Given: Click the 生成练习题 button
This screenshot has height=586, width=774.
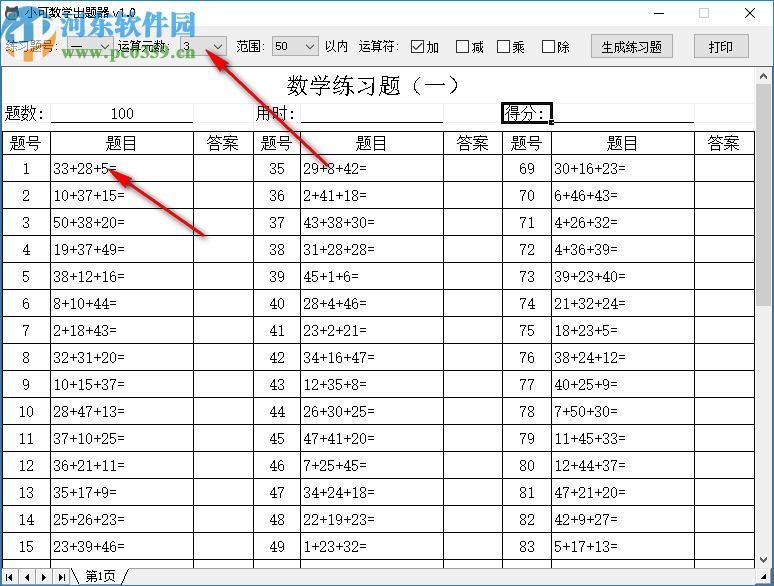Looking at the screenshot, I should click(632, 47).
